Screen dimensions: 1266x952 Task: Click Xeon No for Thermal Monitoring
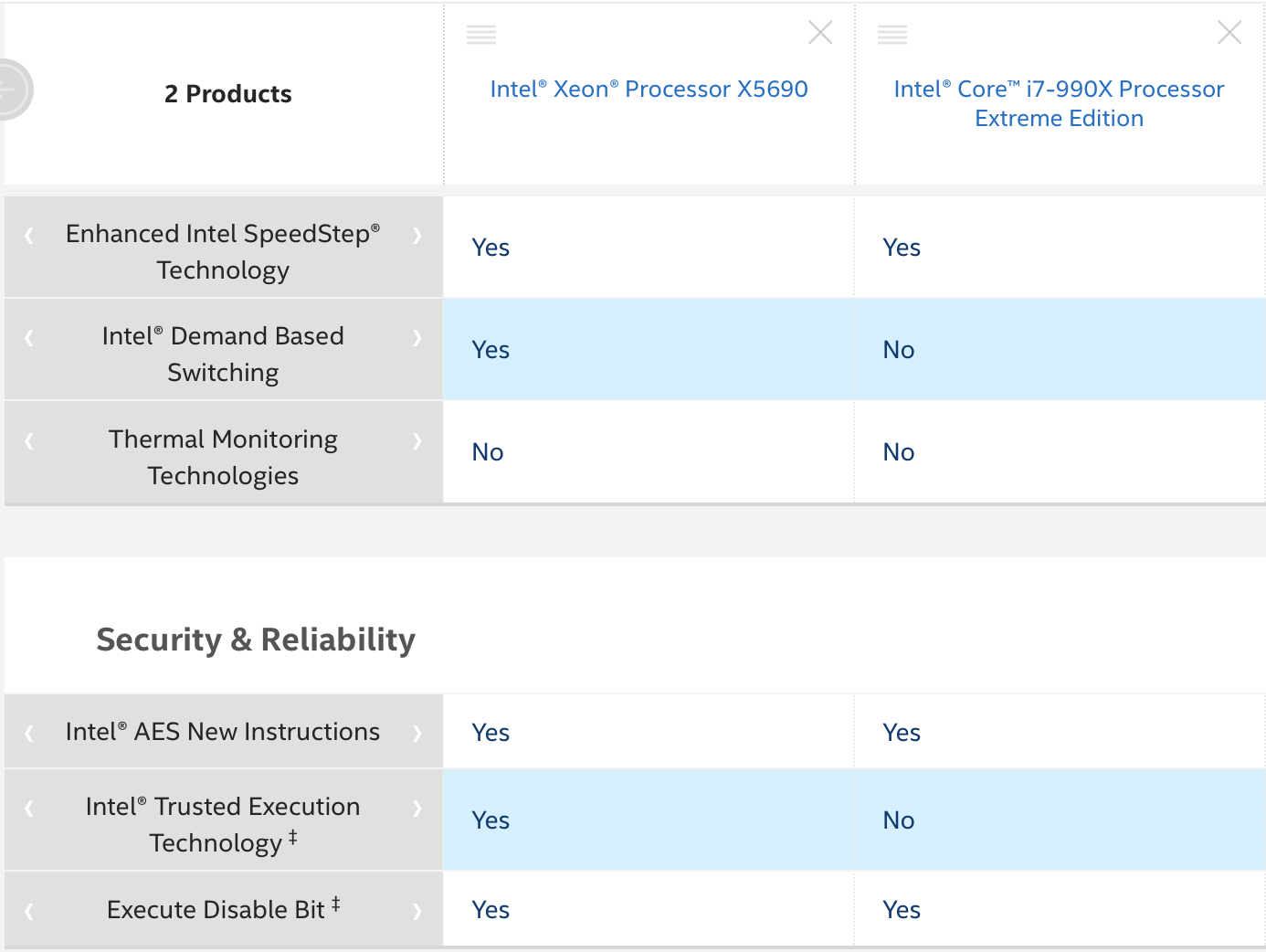click(x=488, y=452)
